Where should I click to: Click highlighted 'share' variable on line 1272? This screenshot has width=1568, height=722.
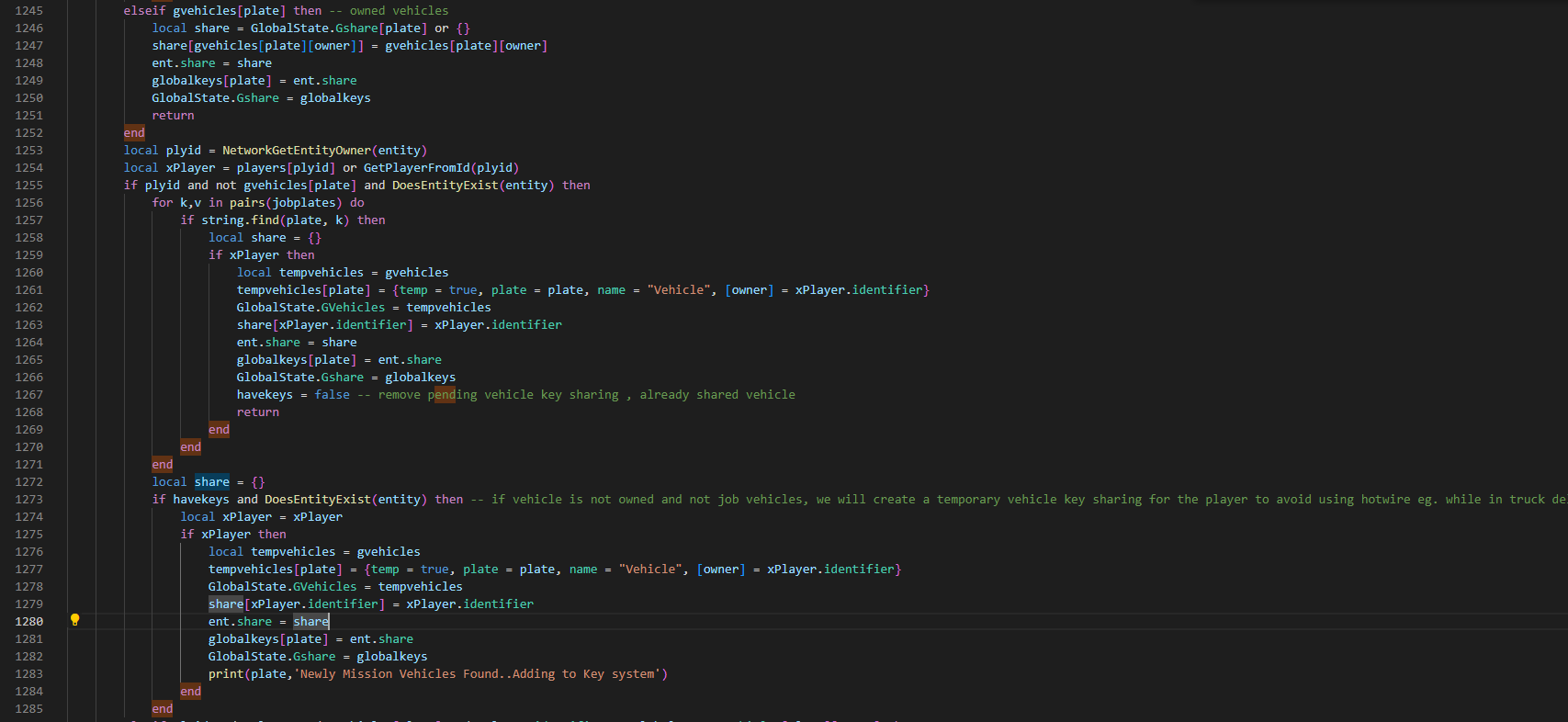click(212, 482)
